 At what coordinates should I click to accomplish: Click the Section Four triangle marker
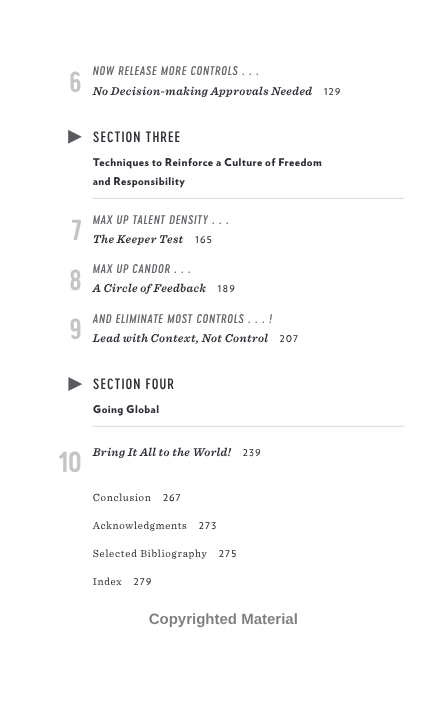pos(75,384)
